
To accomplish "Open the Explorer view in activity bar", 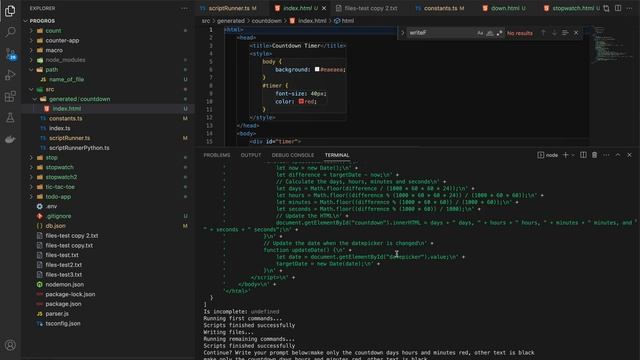I will tap(10, 11).
